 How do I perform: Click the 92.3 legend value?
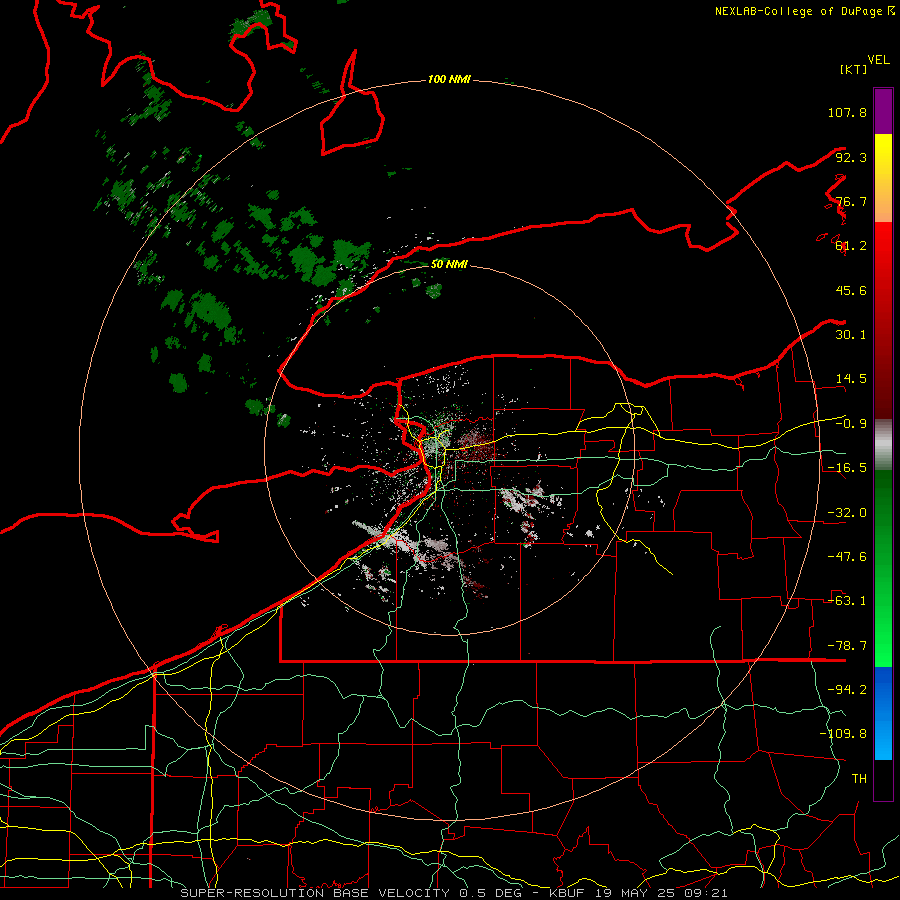851,157
